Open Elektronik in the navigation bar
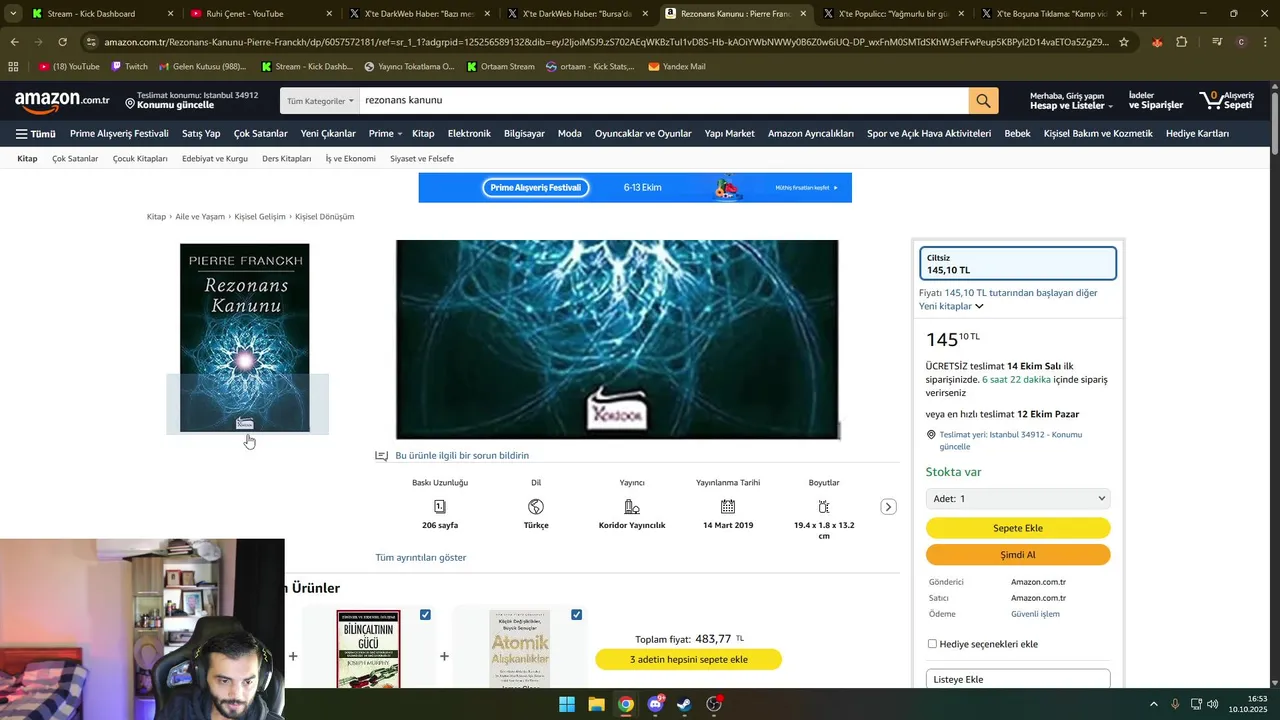 click(469, 134)
